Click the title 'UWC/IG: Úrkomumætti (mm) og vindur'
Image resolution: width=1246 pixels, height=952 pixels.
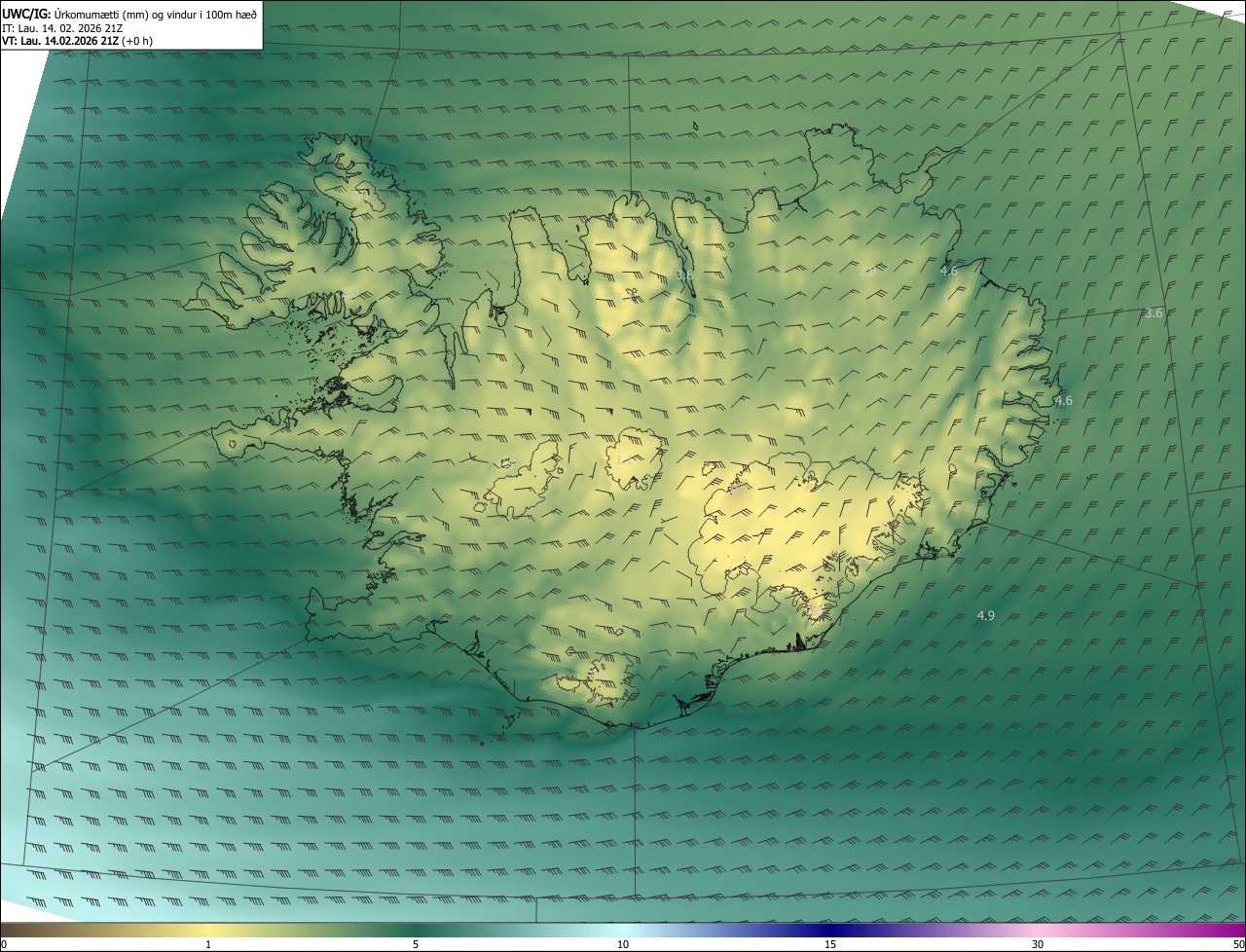pyautogui.click(x=129, y=13)
